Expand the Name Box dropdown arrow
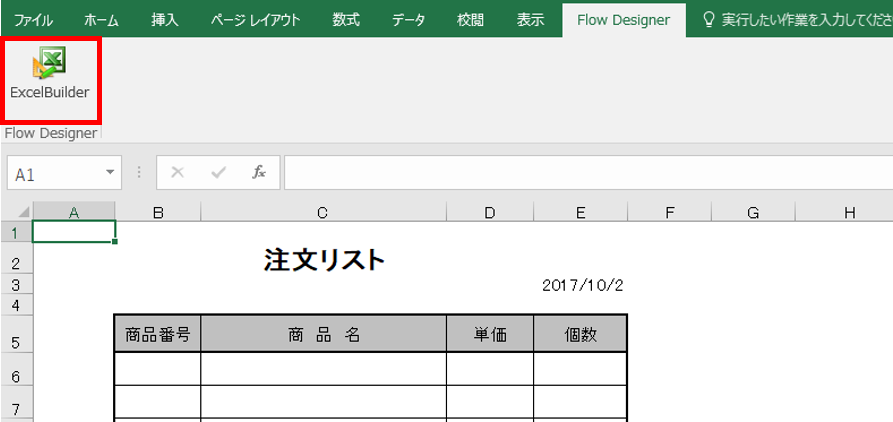 tap(110, 173)
